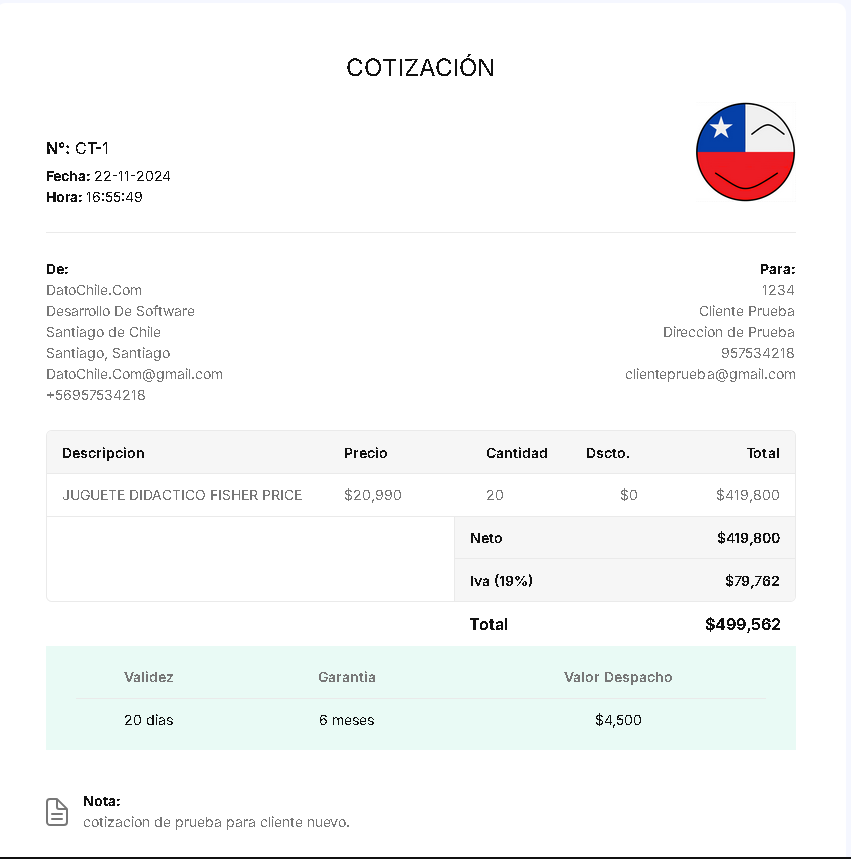This screenshot has height=859, width=851.
Task: Select the JUGUETE DIDACTICO FISHER PRICE row
Action: coord(421,495)
